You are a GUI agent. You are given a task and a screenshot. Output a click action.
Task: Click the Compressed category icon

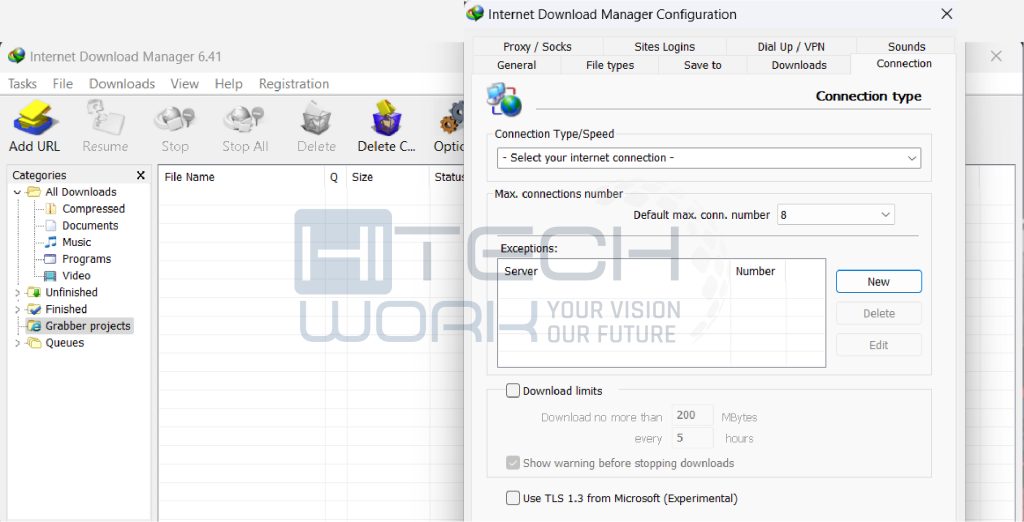(x=50, y=209)
